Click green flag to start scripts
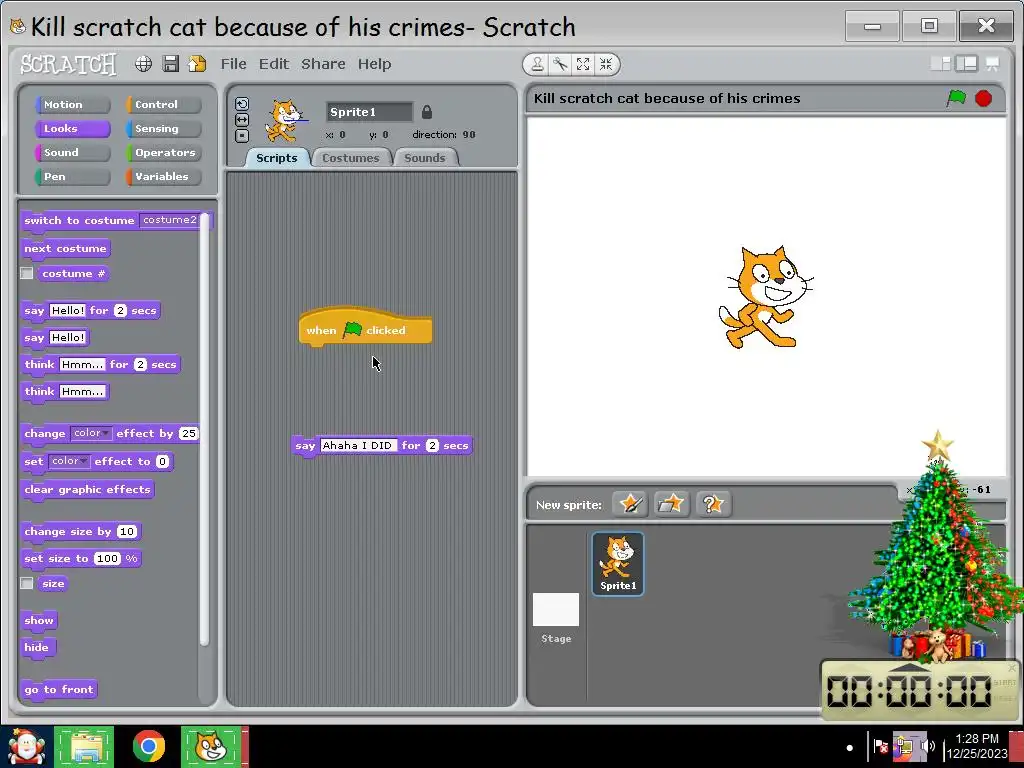1024x768 pixels. click(956, 98)
